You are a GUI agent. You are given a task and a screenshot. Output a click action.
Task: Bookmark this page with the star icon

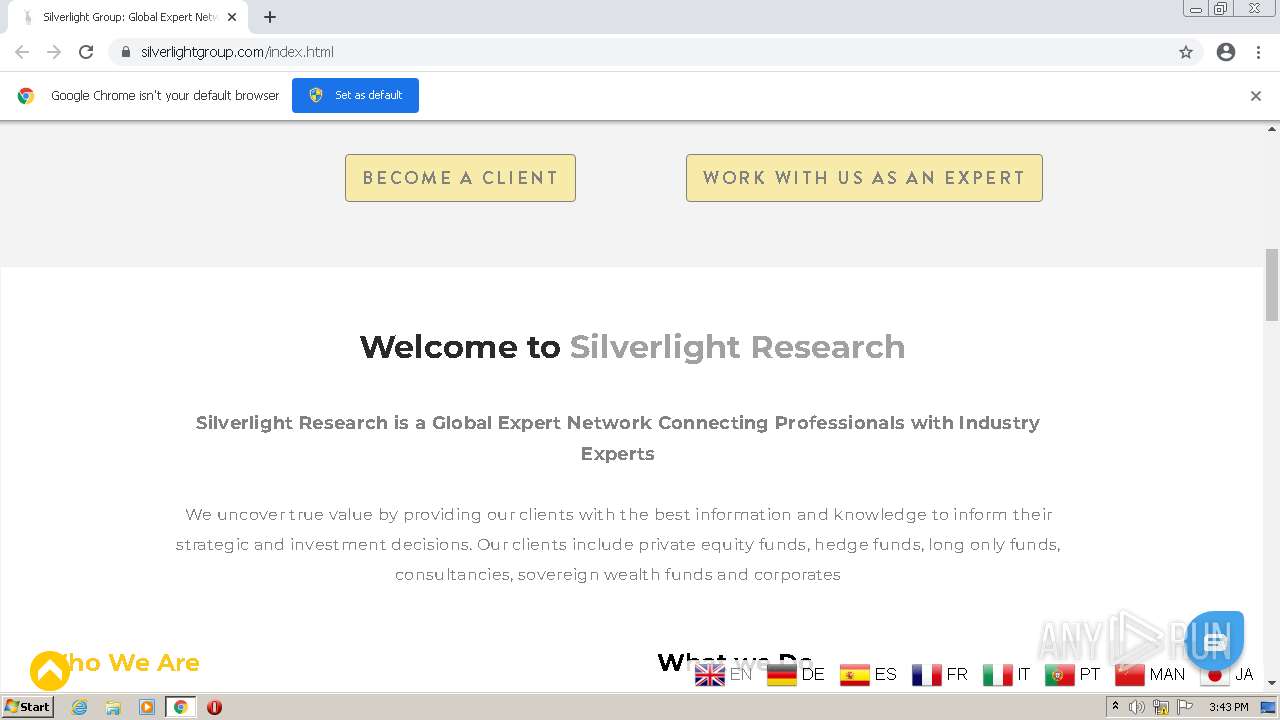tap(1186, 52)
